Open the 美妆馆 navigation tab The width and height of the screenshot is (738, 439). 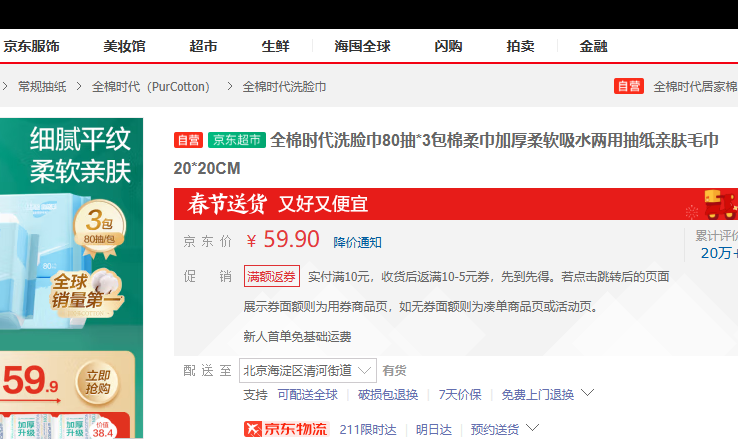click(124, 46)
